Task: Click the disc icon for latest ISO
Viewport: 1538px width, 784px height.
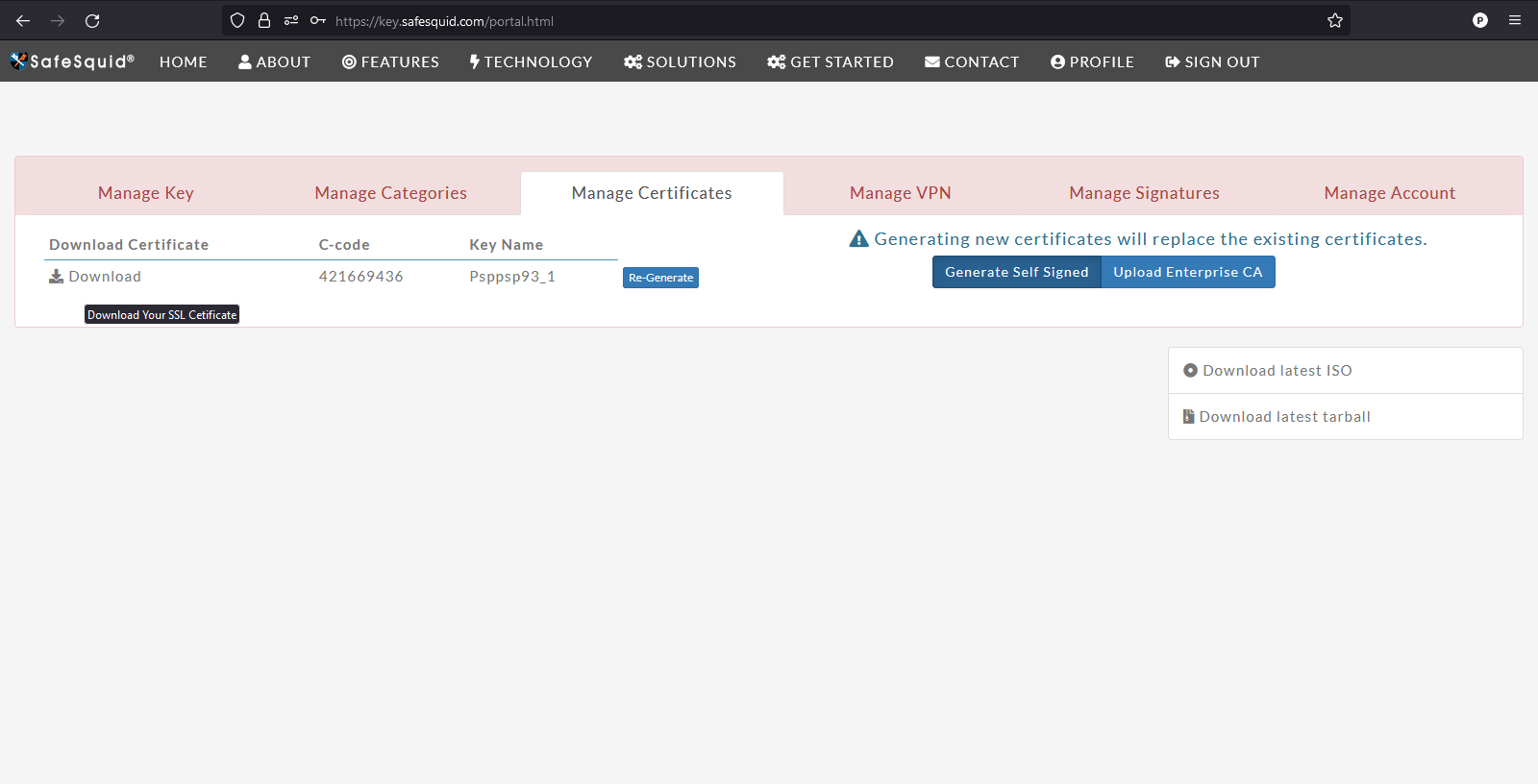Action: pyautogui.click(x=1190, y=370)
